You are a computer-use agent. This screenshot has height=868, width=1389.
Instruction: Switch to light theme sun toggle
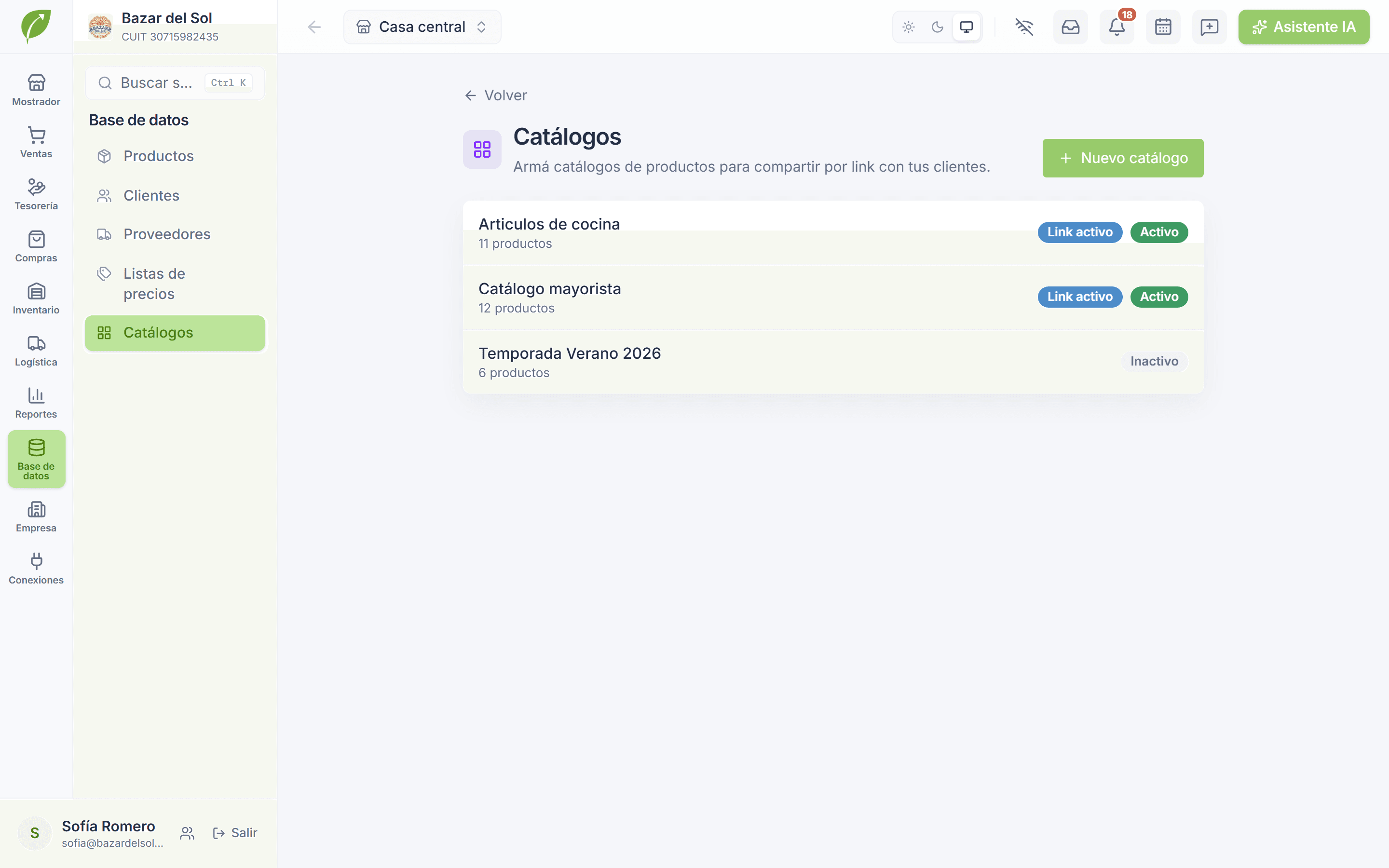pyautogui.click(x=909, y=27)
